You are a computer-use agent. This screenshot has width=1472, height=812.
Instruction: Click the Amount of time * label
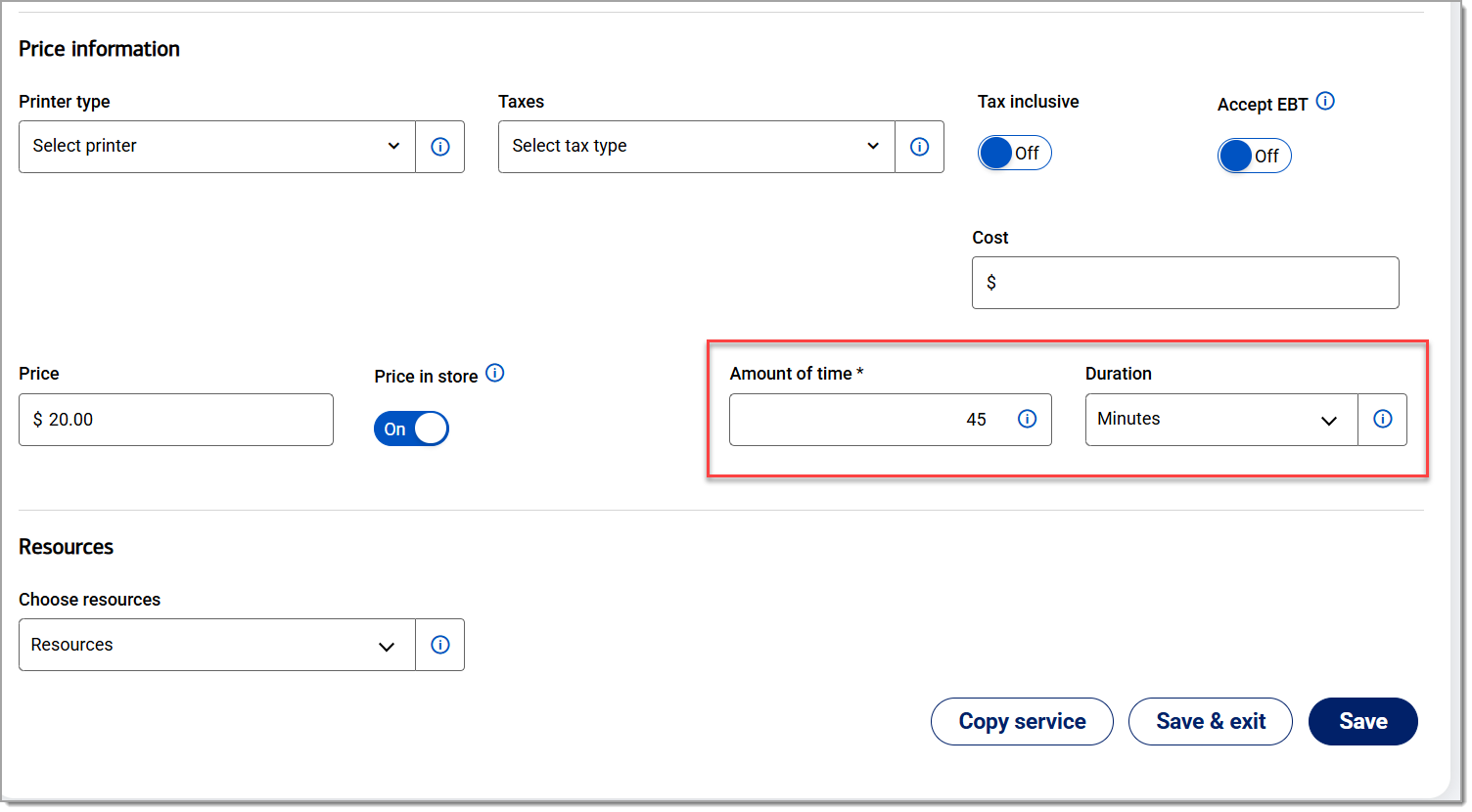(x=797, y=374)
